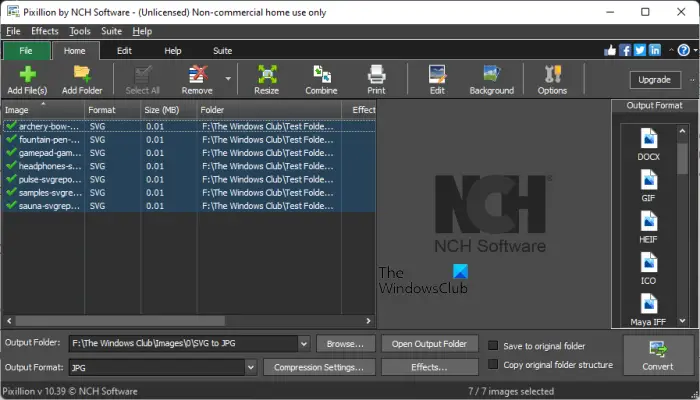Sort by Format column header
The height and width of the screenshot is (400, 700).
click(x=113, y=110)
